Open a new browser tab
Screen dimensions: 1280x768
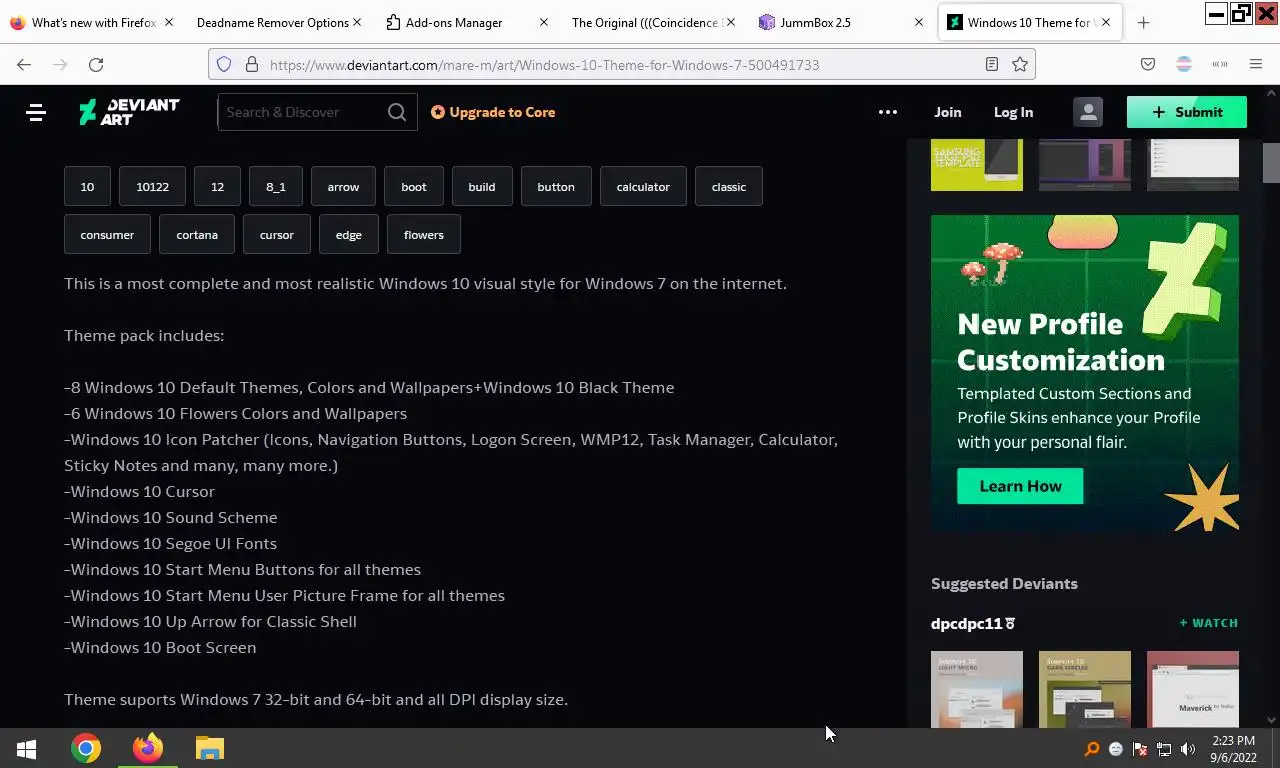(1144, 22)
